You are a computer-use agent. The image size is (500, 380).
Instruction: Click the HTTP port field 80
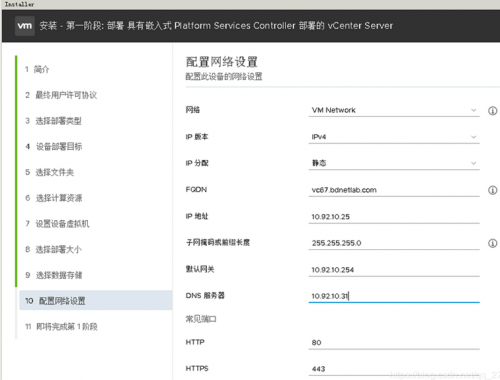click(x=394, y=343)
